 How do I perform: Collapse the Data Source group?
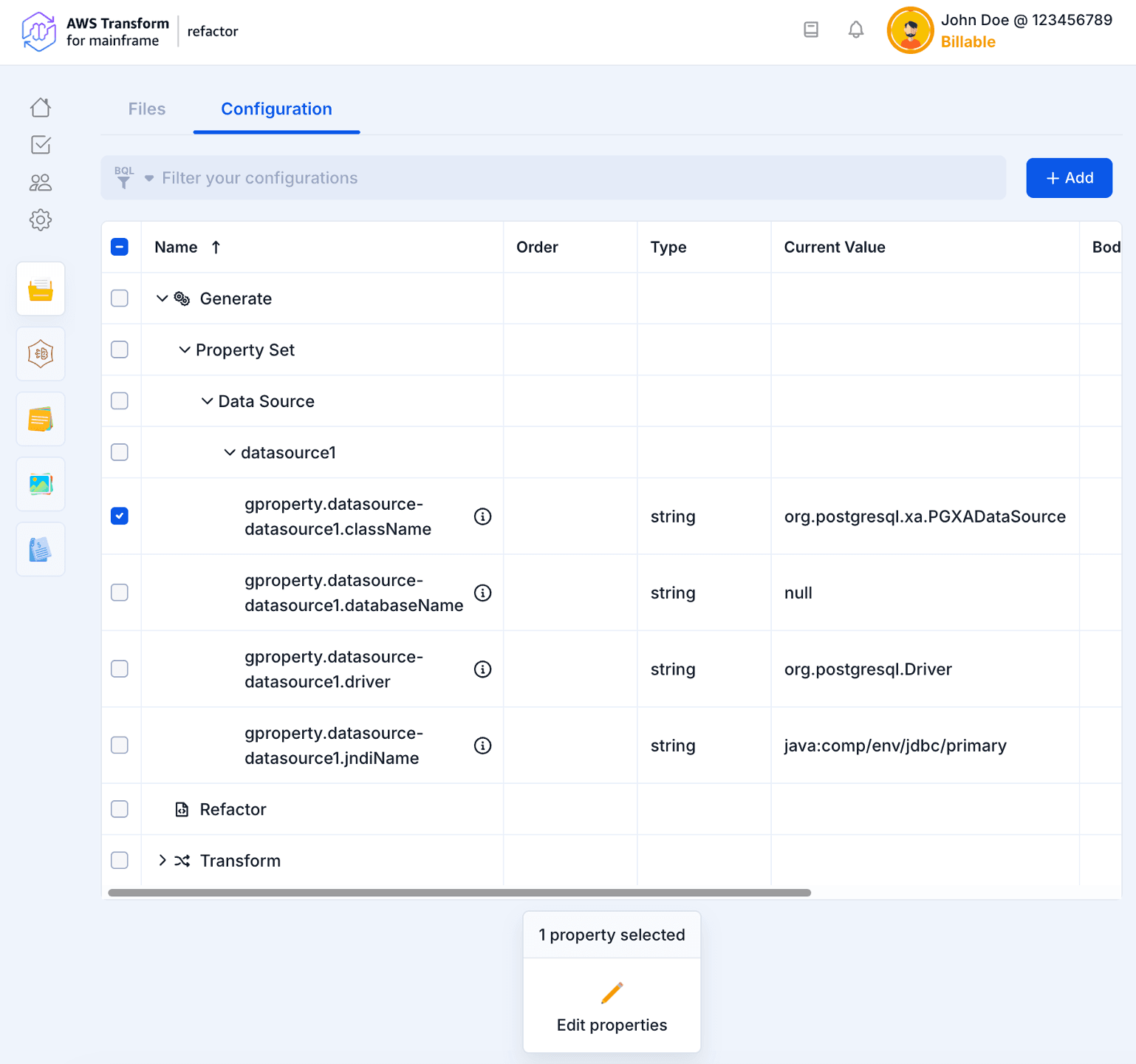(x=207, y=401)
